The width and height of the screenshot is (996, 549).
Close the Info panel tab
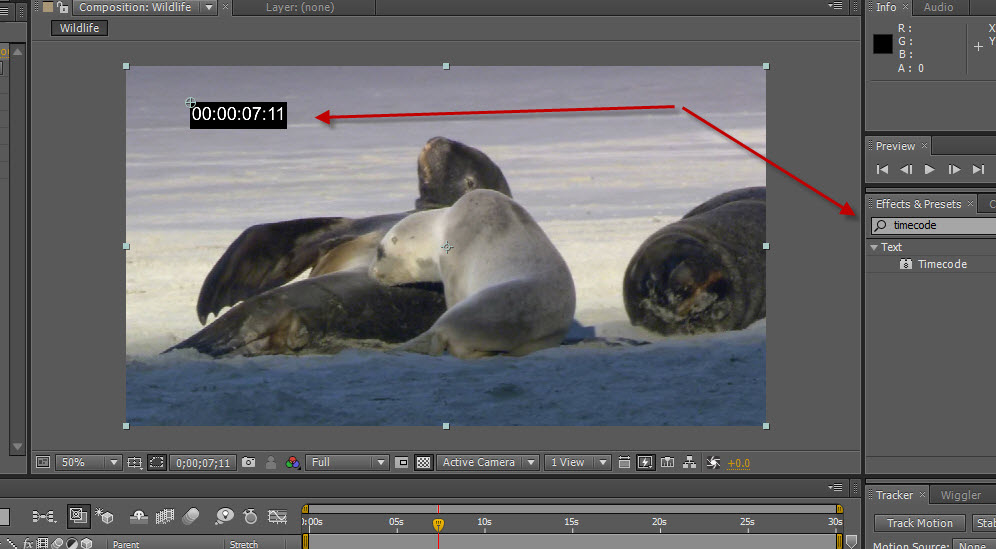906,7
